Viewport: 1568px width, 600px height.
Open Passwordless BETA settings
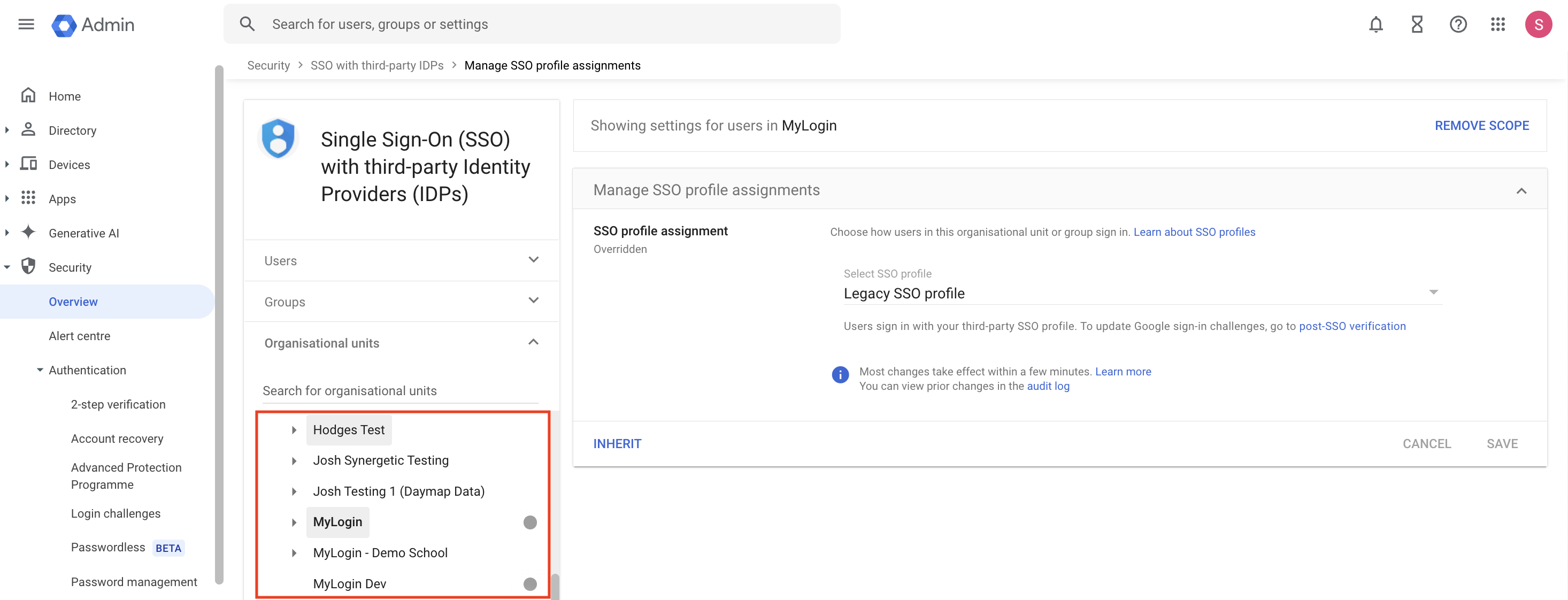[x=127, y=547]
